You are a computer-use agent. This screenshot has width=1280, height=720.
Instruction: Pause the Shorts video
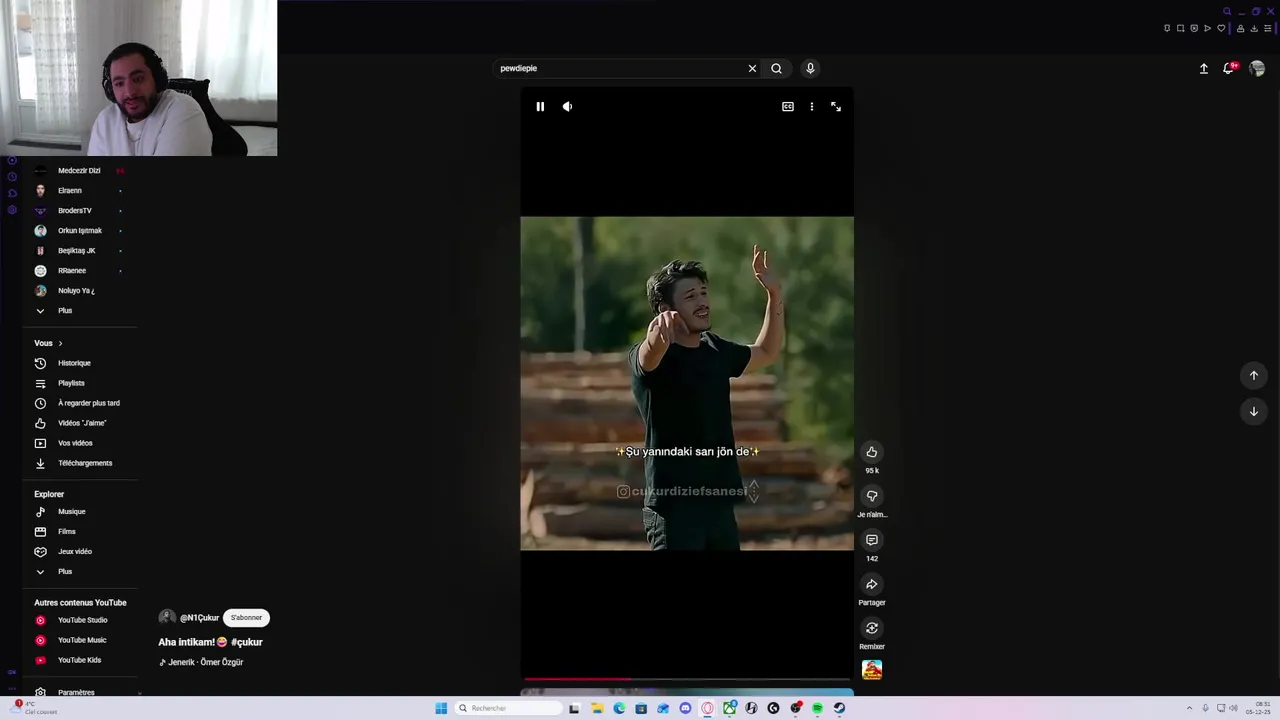[x=540, y=106]
